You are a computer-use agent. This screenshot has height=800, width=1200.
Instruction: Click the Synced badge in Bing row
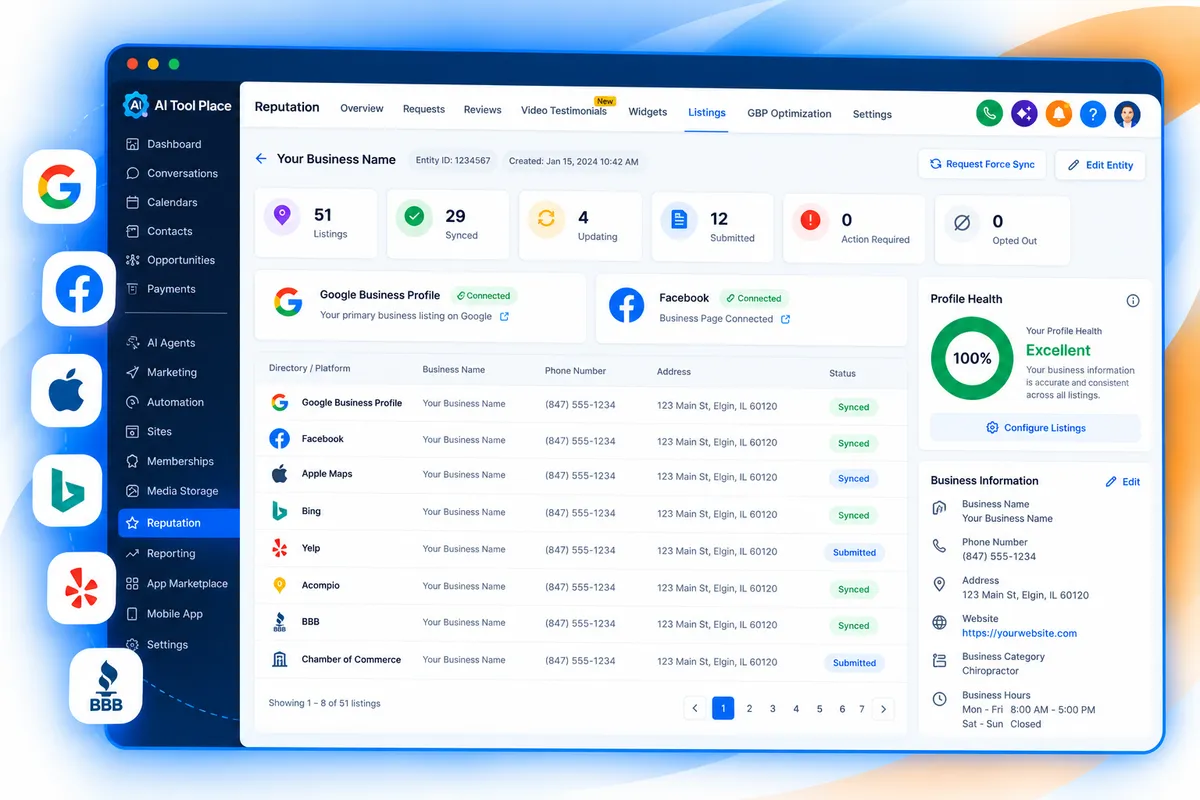click(854, 516)
